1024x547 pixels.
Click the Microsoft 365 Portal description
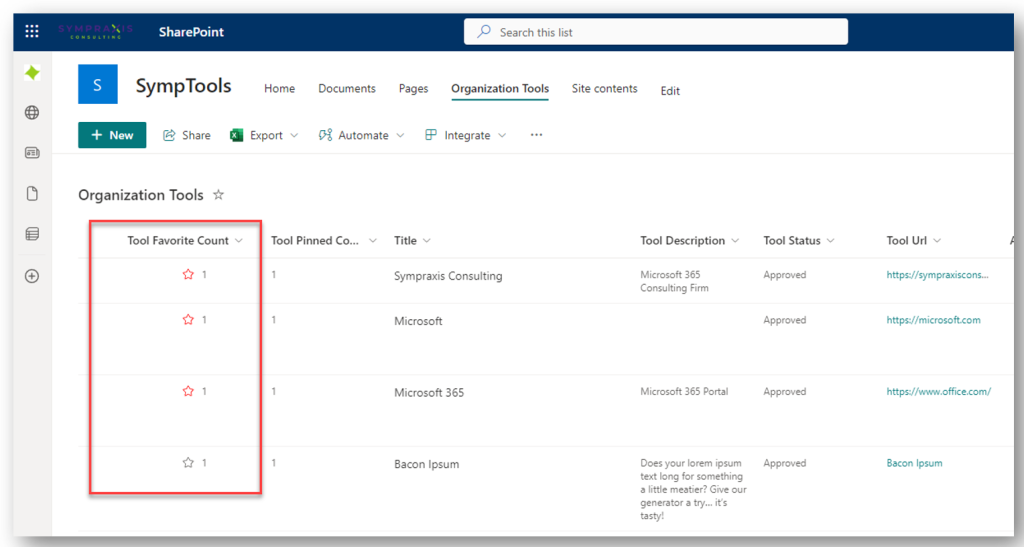[x=684, y=392]
